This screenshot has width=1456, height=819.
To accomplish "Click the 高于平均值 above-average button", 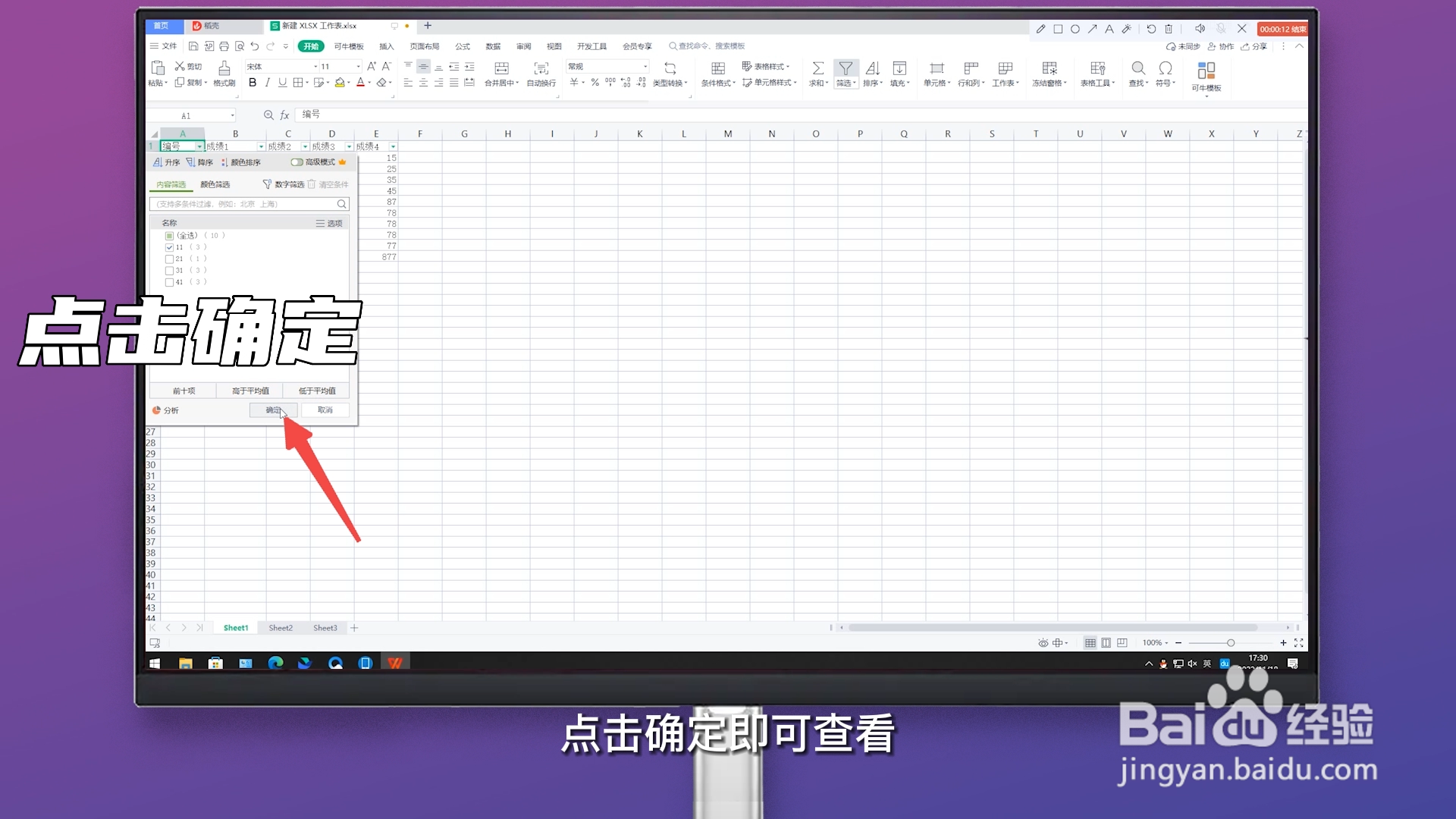I will [x=249, y=391].
